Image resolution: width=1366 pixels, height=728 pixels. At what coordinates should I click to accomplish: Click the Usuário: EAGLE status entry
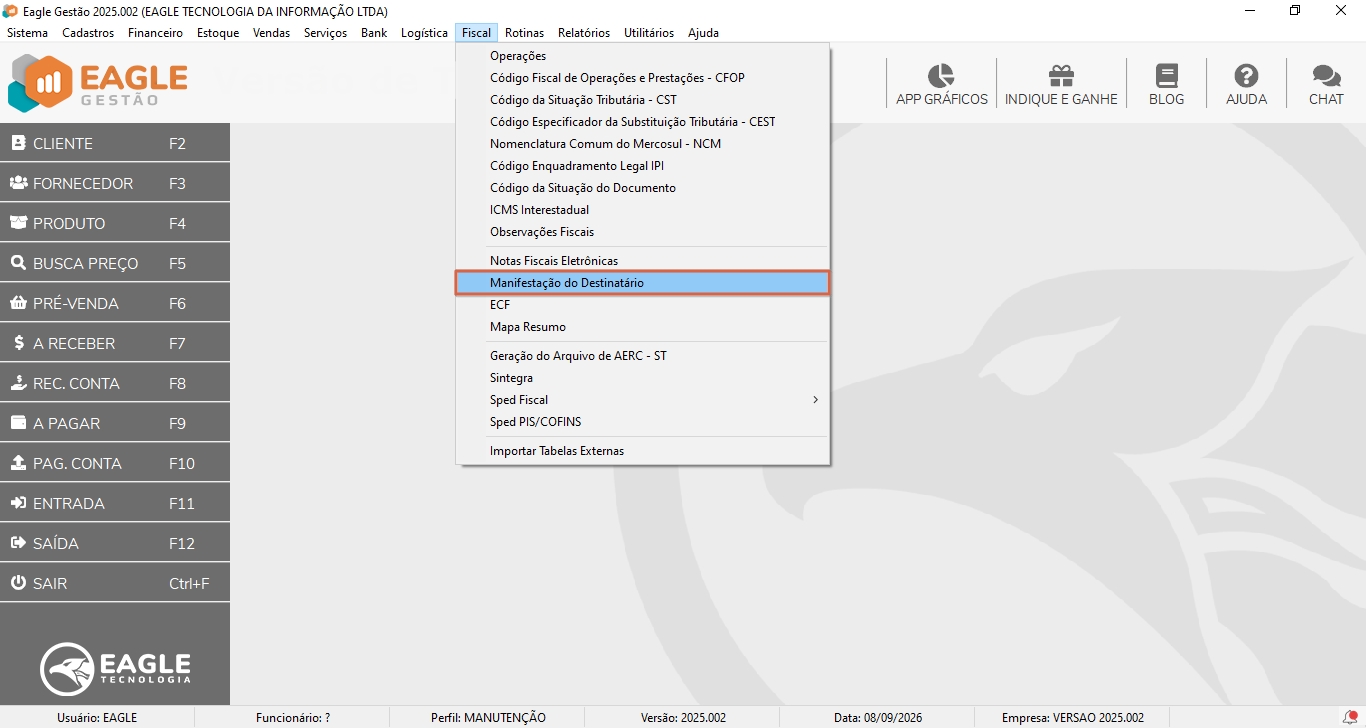pyautogui.click(x=97, y=718)
